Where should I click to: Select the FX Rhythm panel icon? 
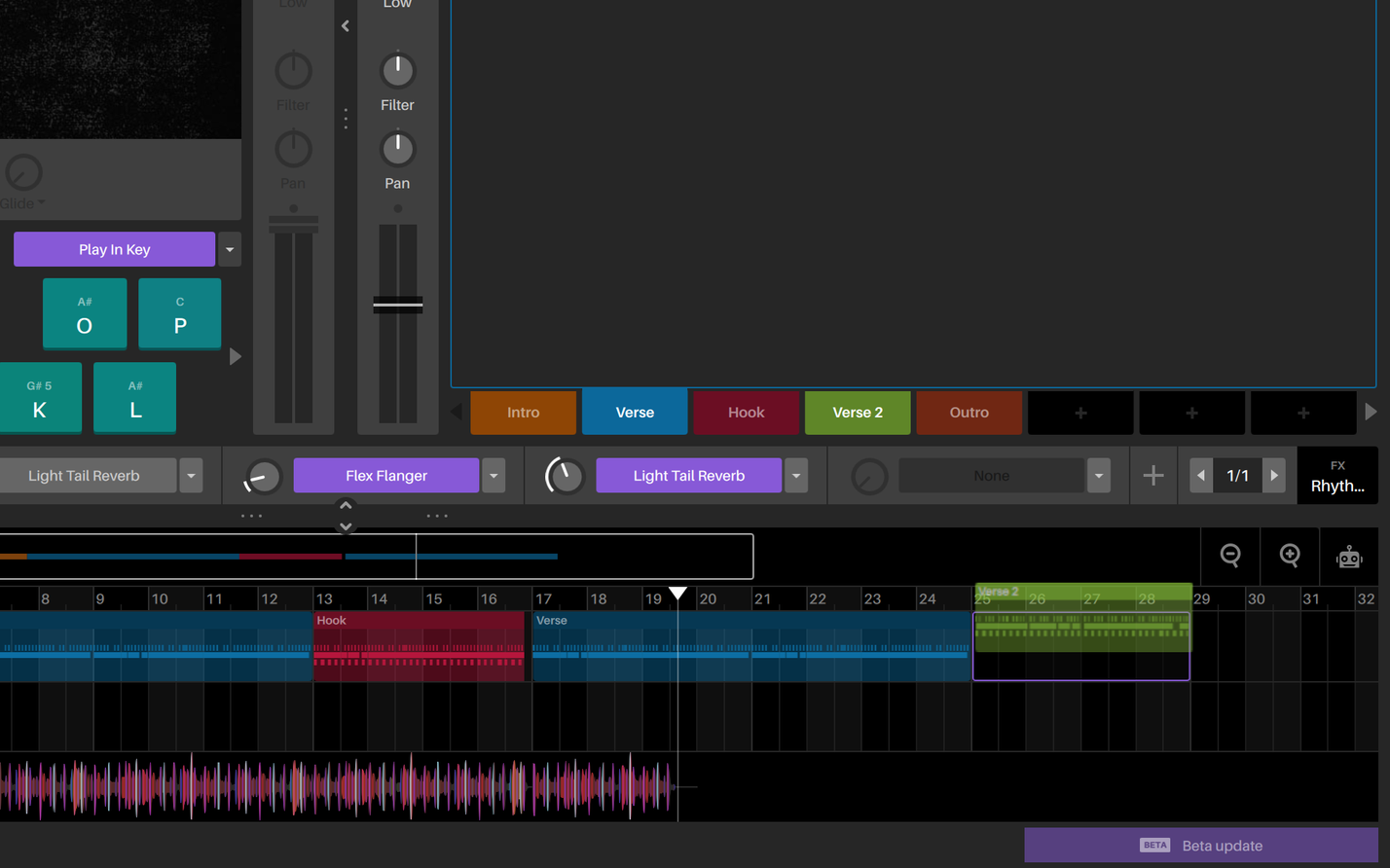pyautogui.click(x=1337, y=475)
